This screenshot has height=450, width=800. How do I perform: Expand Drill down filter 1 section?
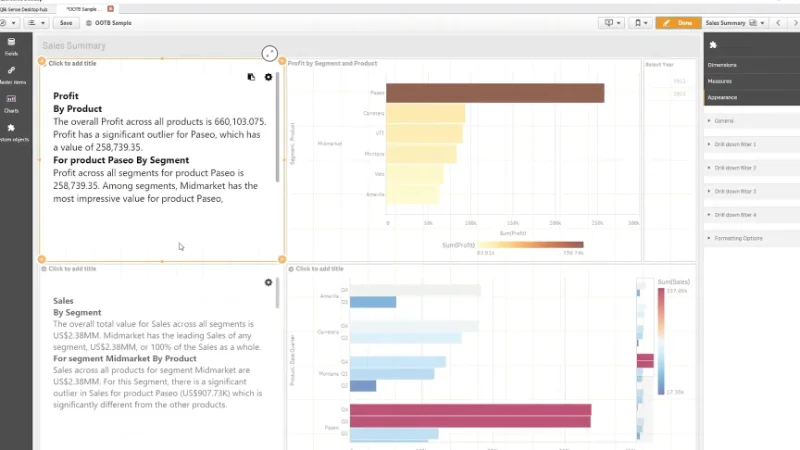pyautogui.click(x=752, y=144)
